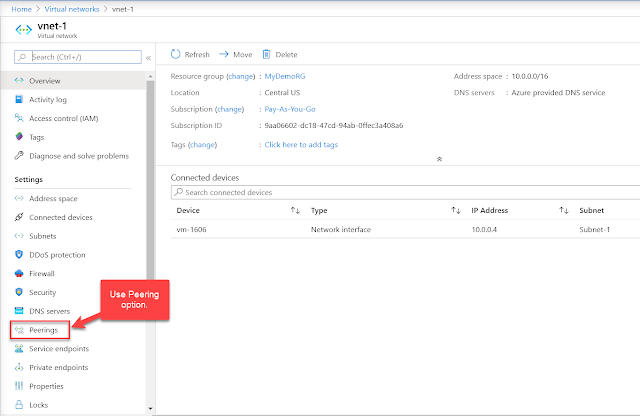The height and width of the screenshot is (416, 640).
Task: Click the Tags icon in the sidebar
Action: tap(19, 136)
